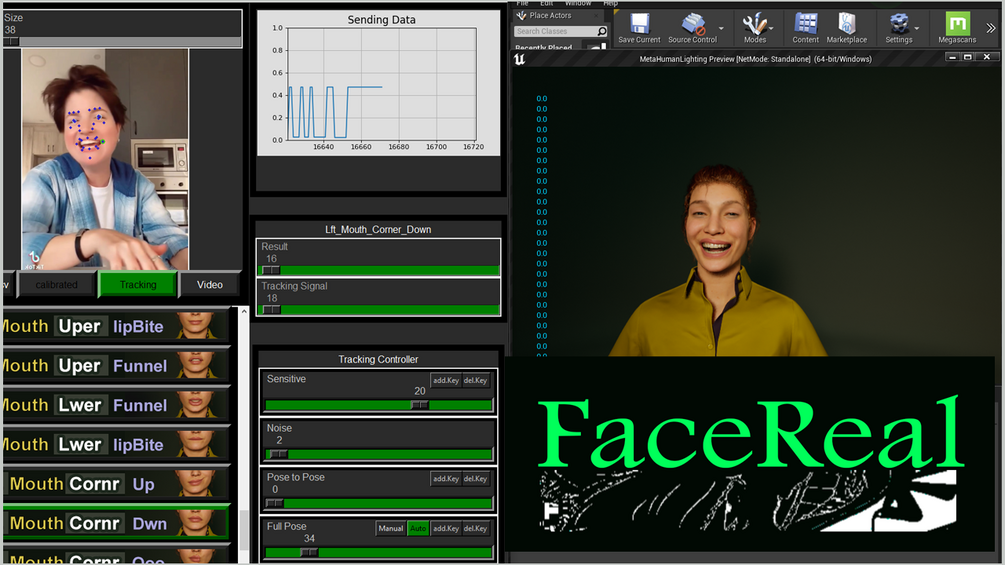Click the Tracking Controller header label
Viewport: 1005px width, 565px height.
point(378,359)
